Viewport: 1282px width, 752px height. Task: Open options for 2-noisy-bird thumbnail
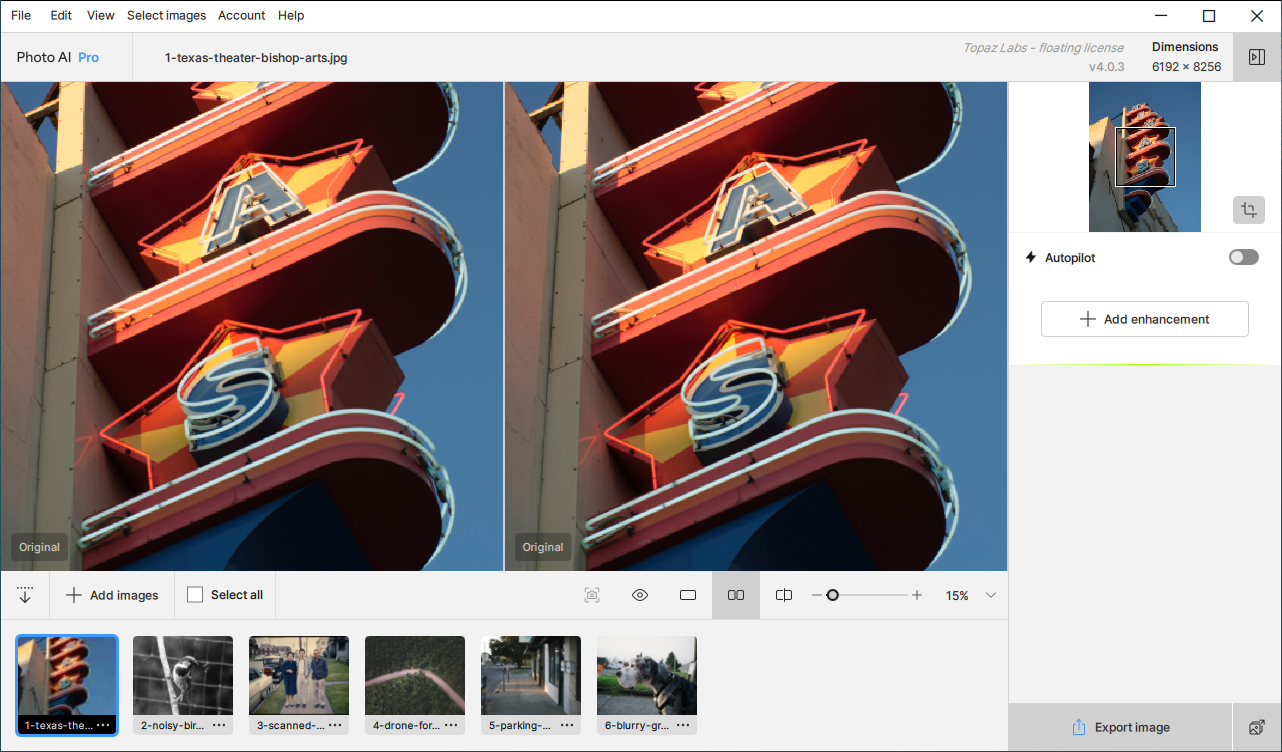tap(219, 725)
